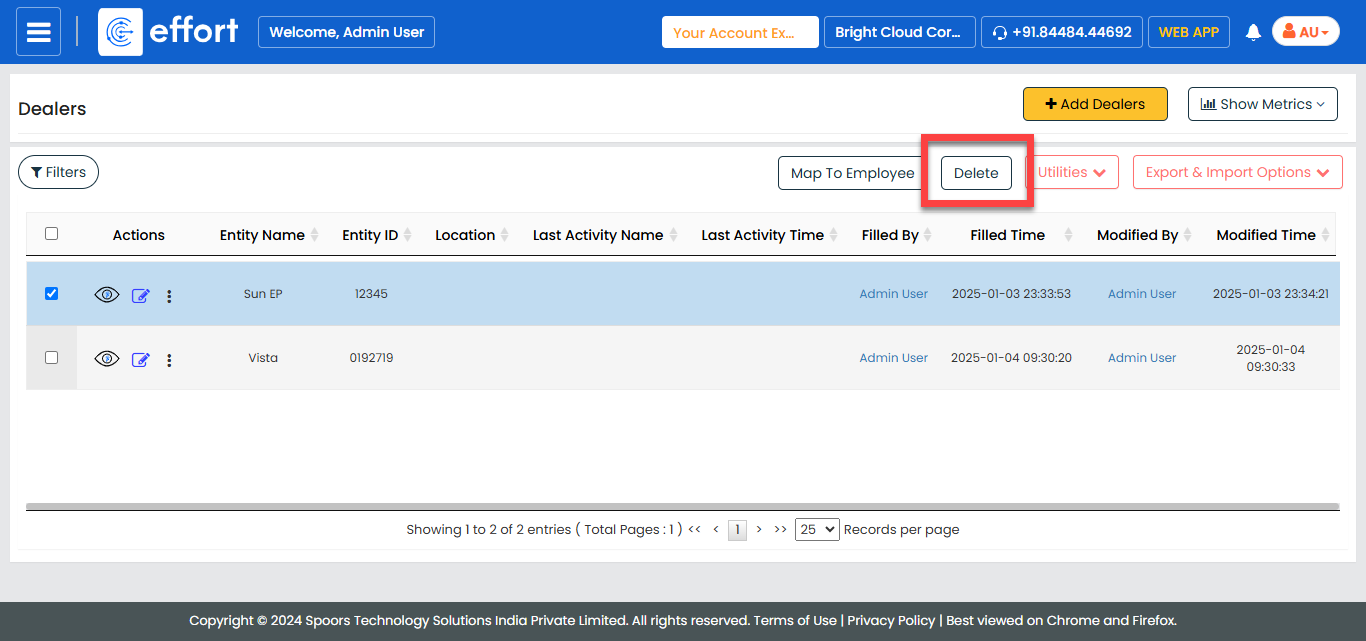The width and height of the screenshot is (1366, 641).
Task: Expand the Show Metrics dropdown
Action: click(1262, 104)
